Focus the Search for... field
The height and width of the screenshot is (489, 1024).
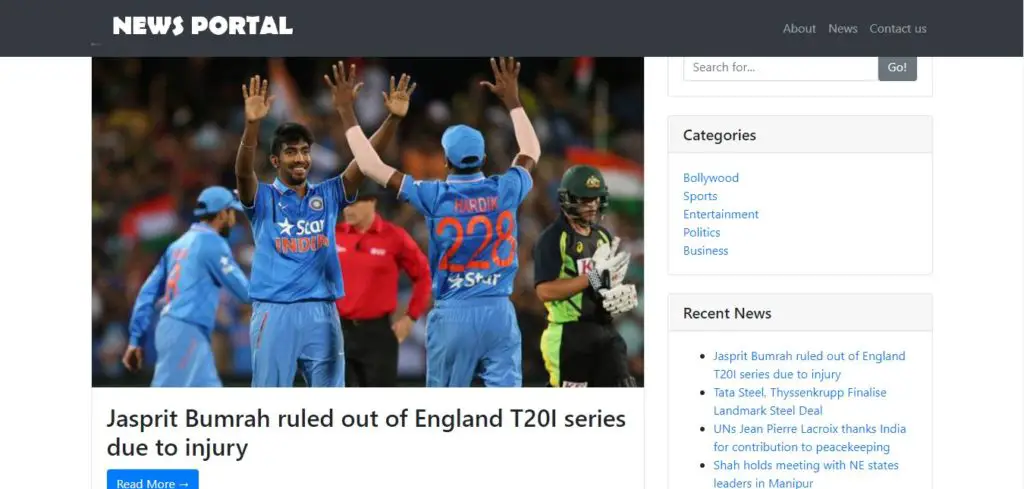point(780,67)
